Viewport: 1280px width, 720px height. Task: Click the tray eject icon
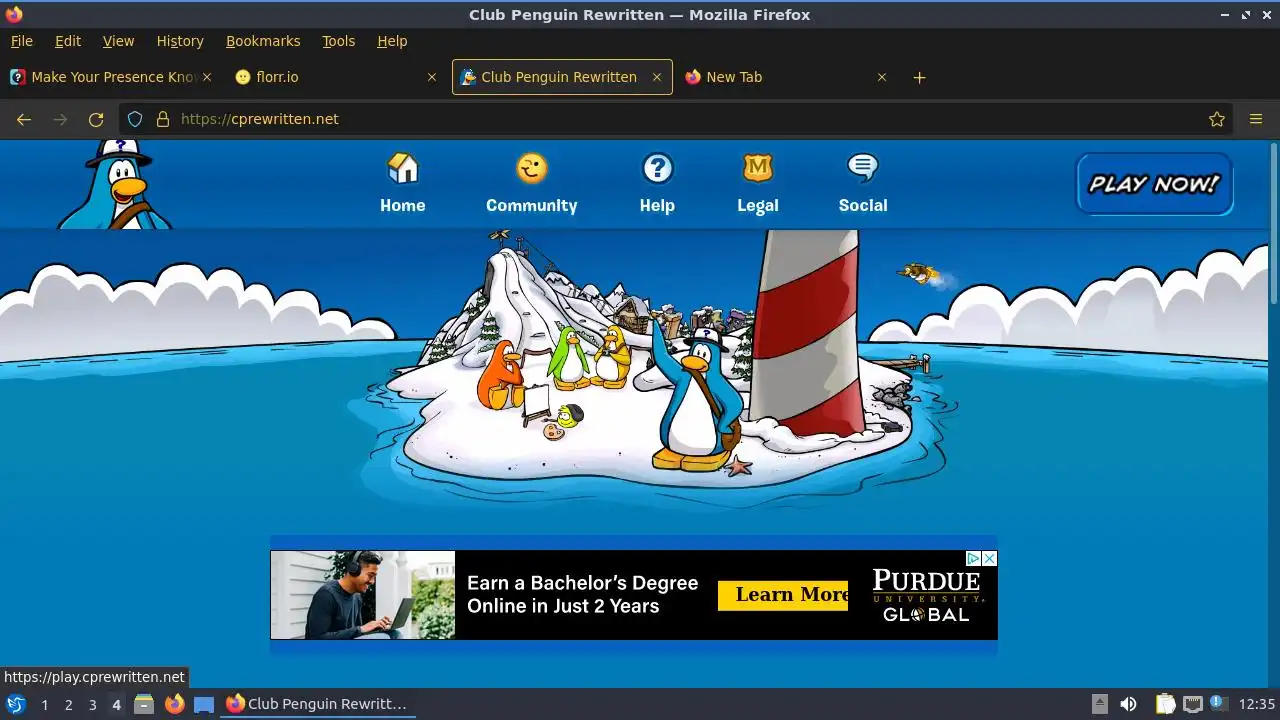(1099, 704)
